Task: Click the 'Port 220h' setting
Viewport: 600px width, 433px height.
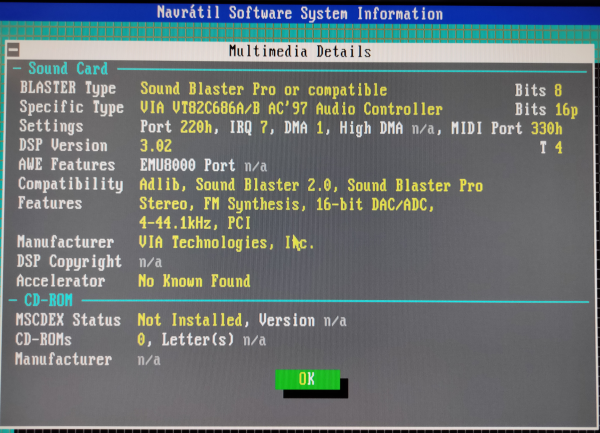Action: (176, 127)
